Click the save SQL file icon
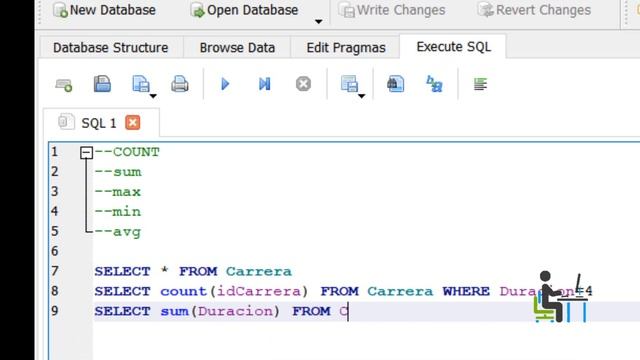Screen dimensions: 640x360 point(141,84)
